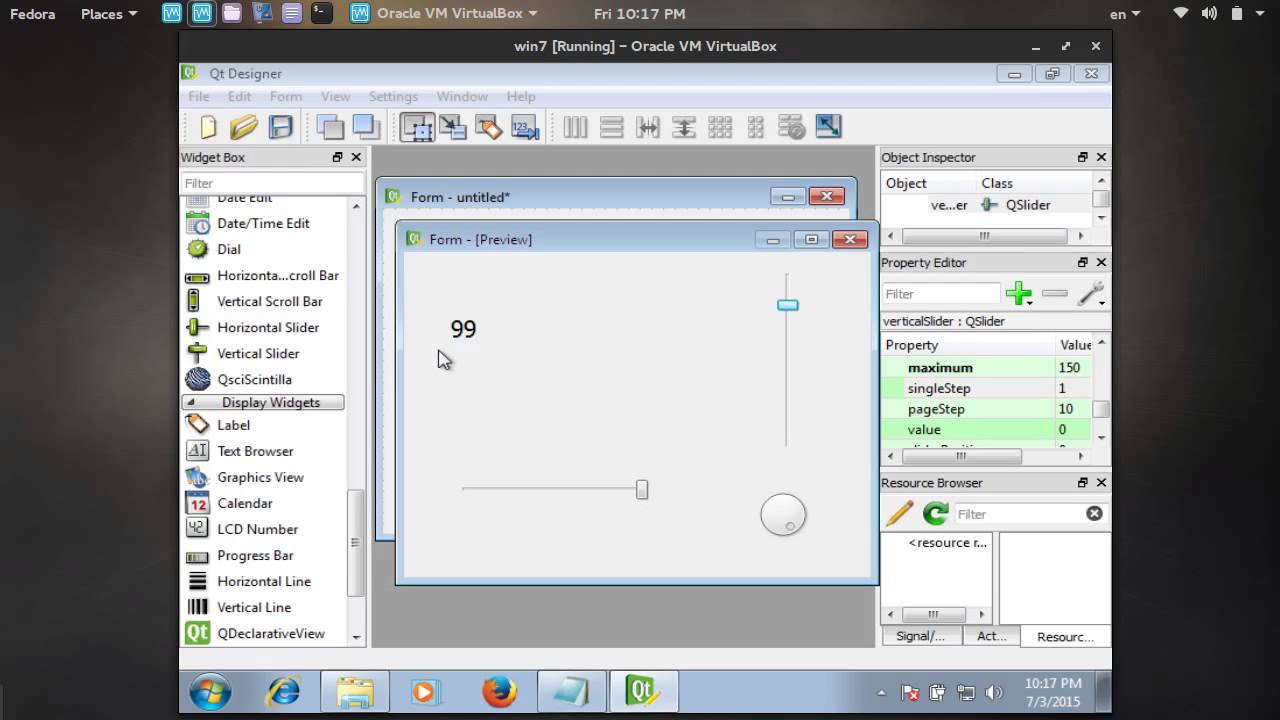Click the Open form folder icon
This screenshot has height=720, width=1280.
244,127
